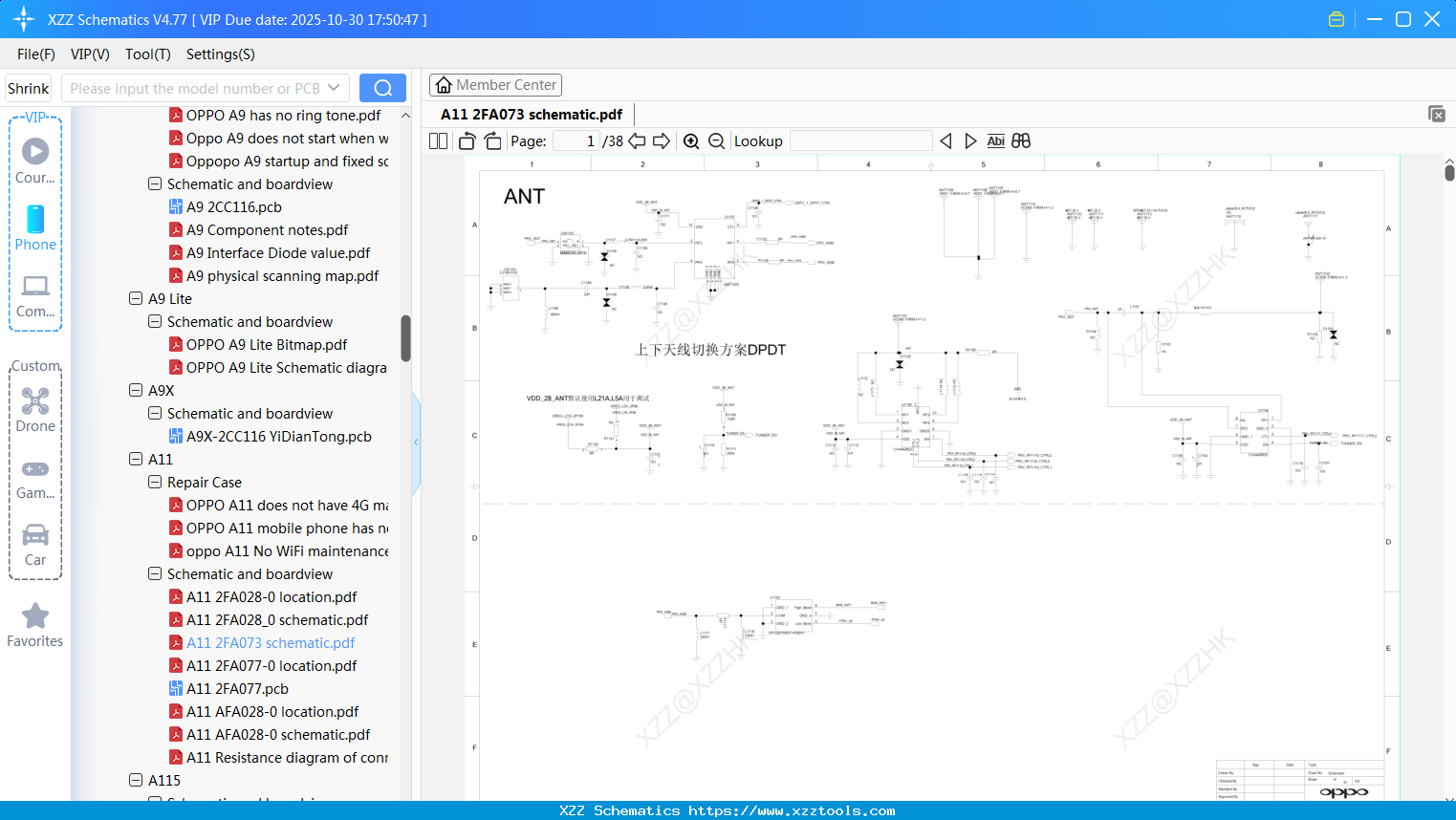
Task: Open the model number dropdown arrow
Action: [x=334, y=88]
